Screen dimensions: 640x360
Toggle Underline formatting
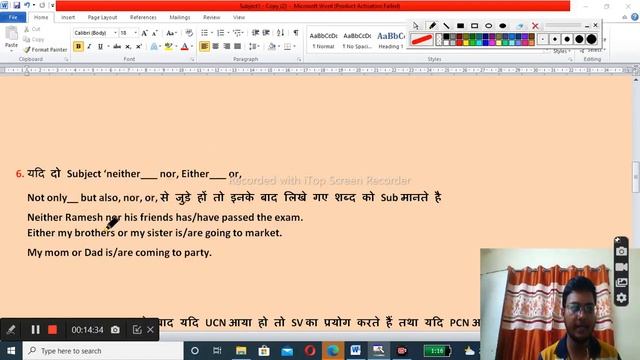click(x=100, y=47)
